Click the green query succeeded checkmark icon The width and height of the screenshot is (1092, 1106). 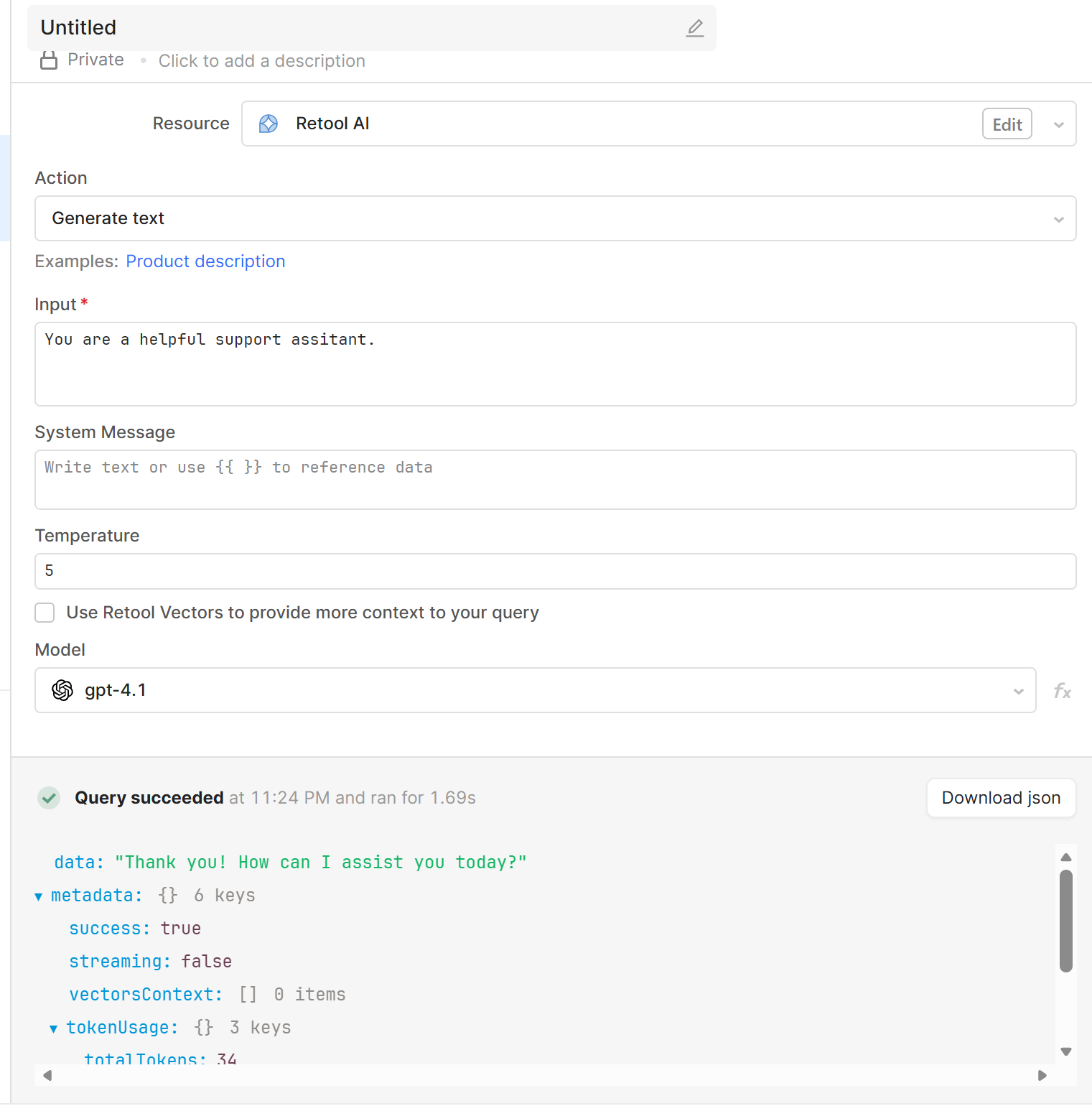[49, 798]
